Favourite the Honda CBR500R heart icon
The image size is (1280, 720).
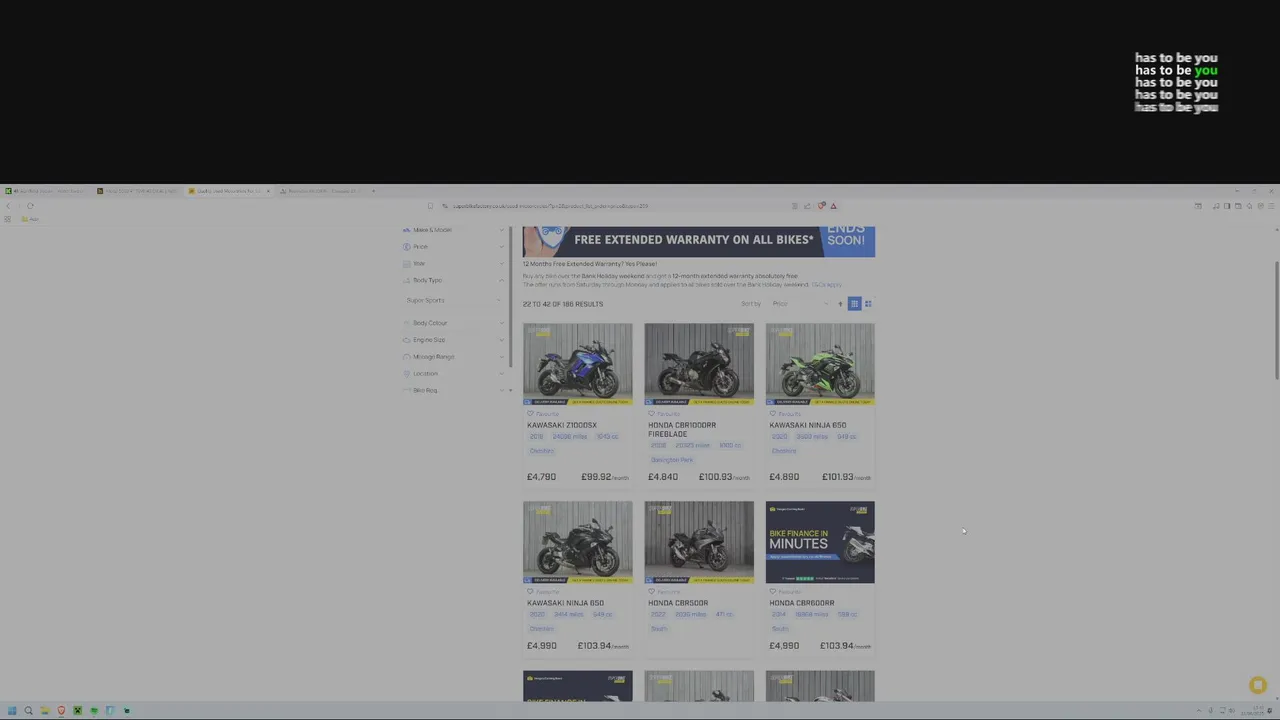(652, 592)
